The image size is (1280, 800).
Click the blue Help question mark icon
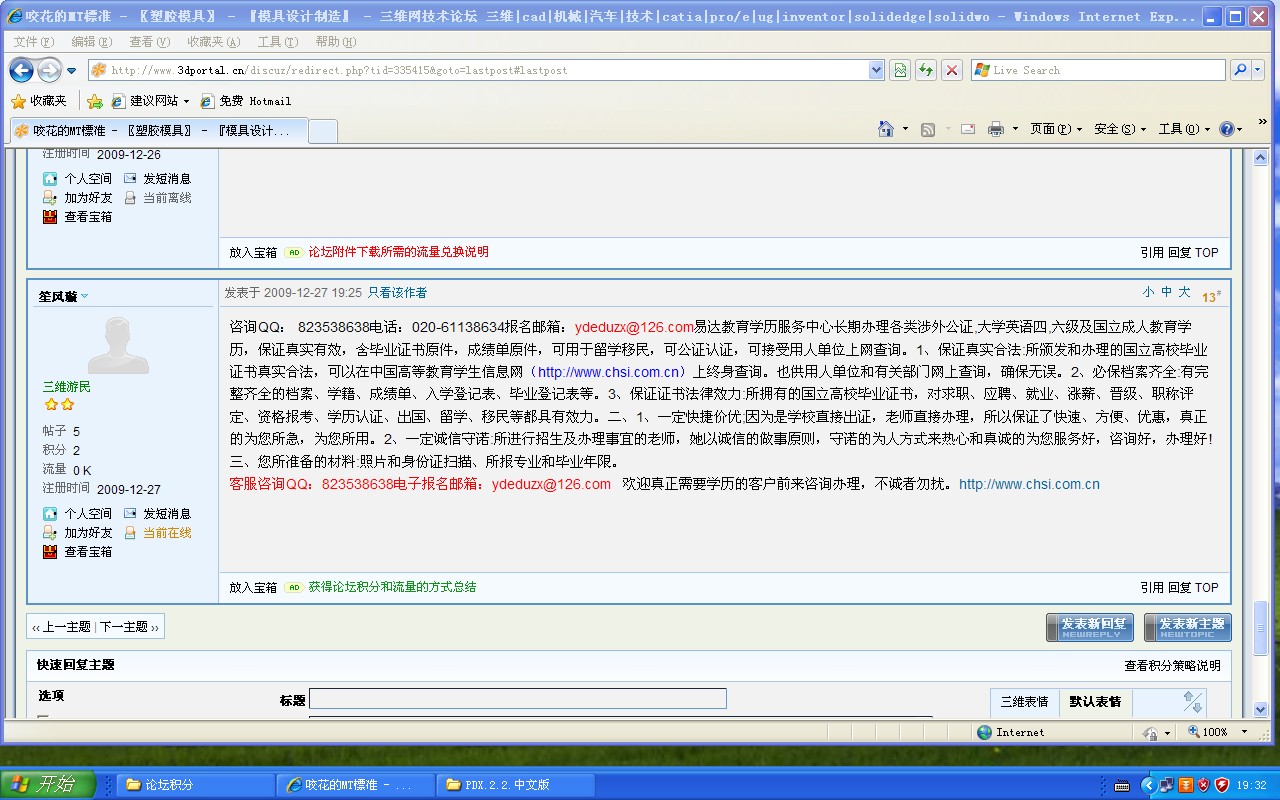1227,129
